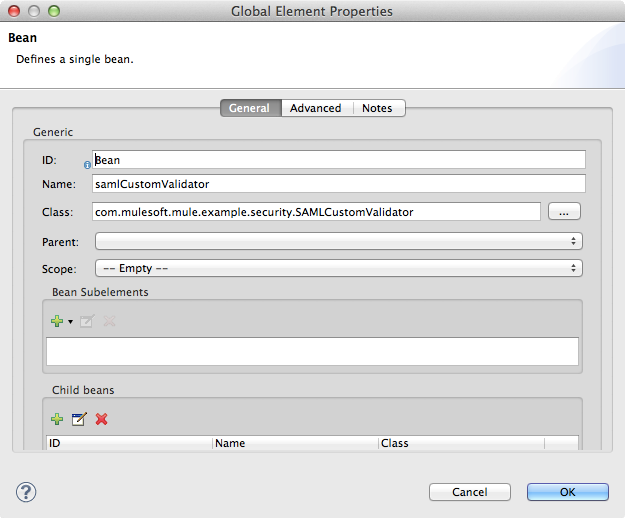Select the General tab
This screenshot has height=518, width=625.
[249, 108]
